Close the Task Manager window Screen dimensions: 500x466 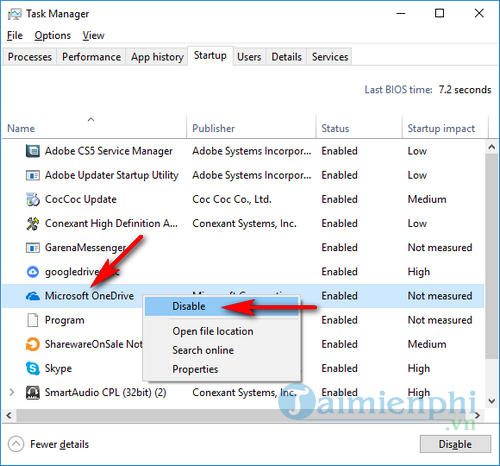pyautogui.click(x=479, y=13)
